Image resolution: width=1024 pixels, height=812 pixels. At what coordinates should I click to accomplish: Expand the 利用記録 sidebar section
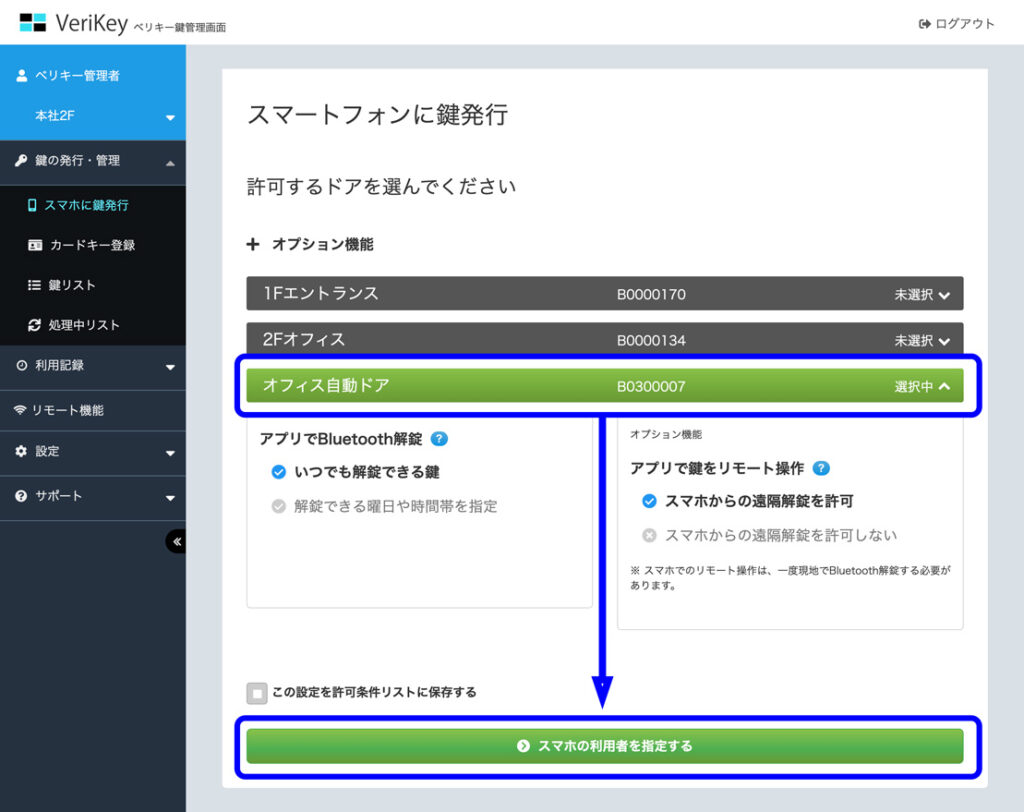(93, 366)
